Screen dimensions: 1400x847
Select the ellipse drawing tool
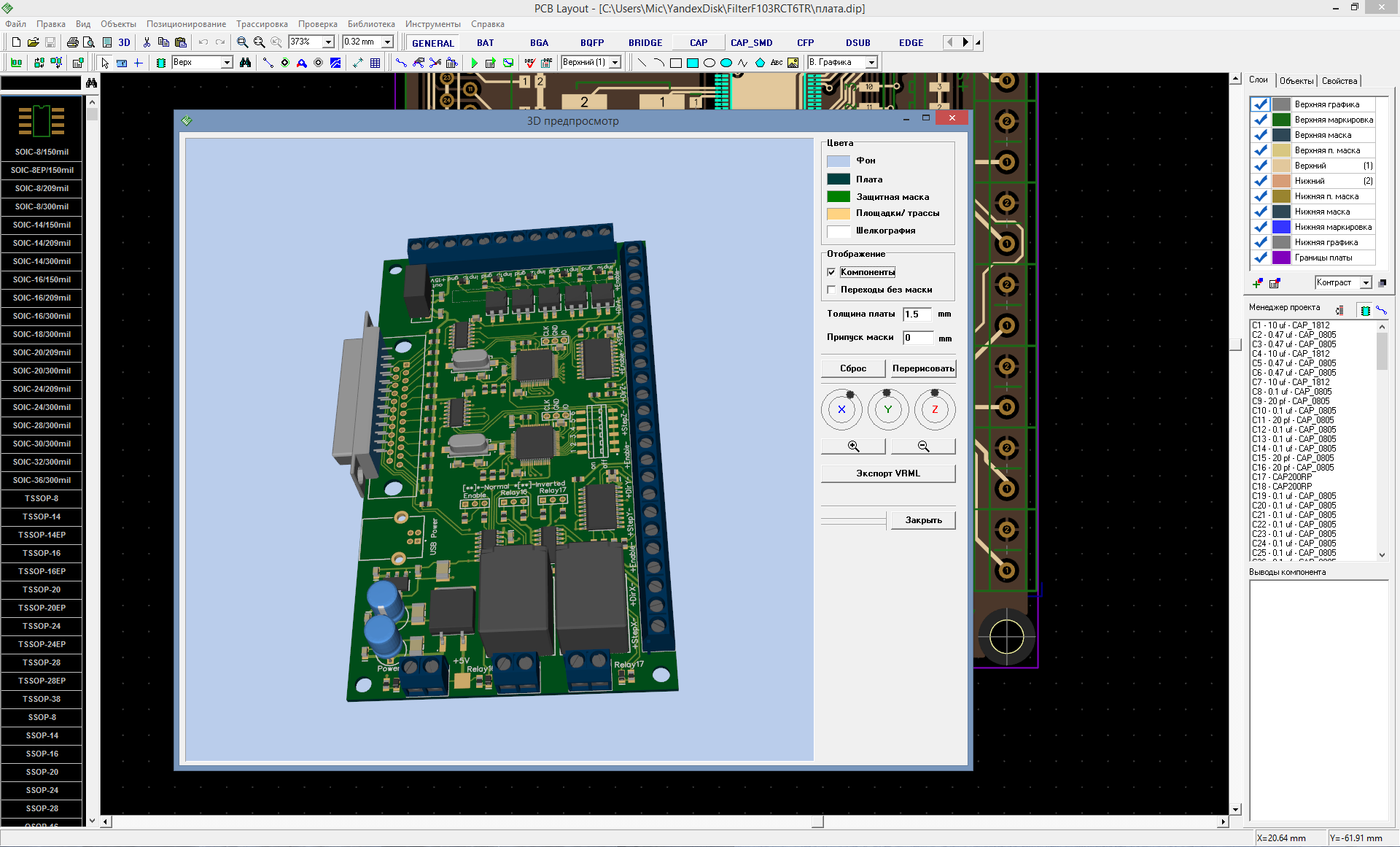pos(709,63)
